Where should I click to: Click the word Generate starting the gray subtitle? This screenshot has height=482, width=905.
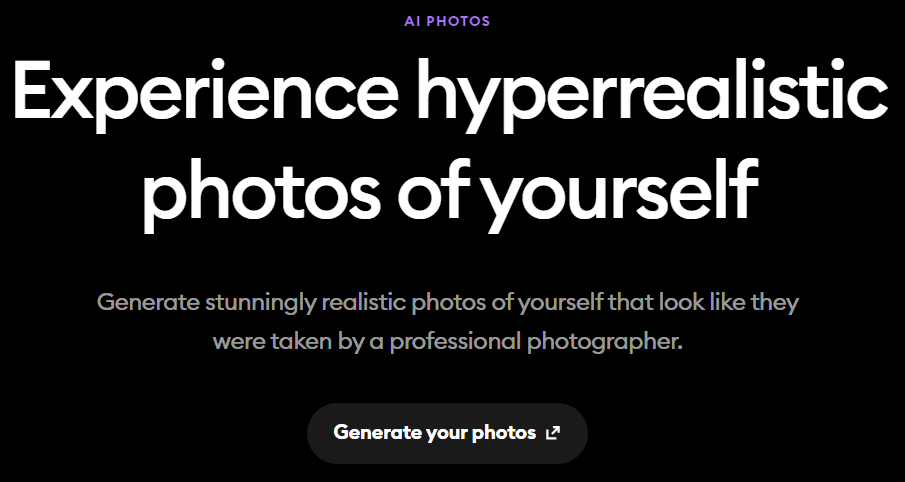(x=148, y=302)
